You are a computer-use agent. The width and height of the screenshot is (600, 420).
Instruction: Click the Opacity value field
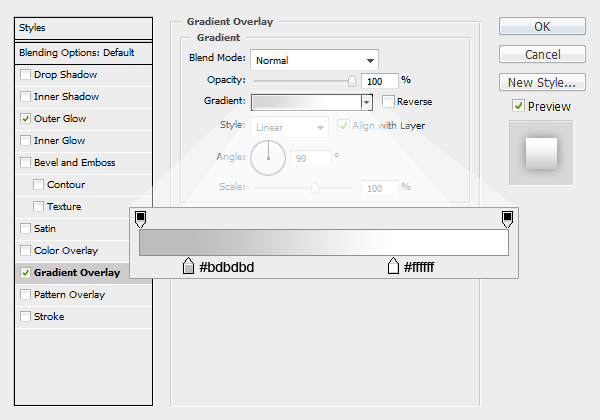tap(380, 81)
